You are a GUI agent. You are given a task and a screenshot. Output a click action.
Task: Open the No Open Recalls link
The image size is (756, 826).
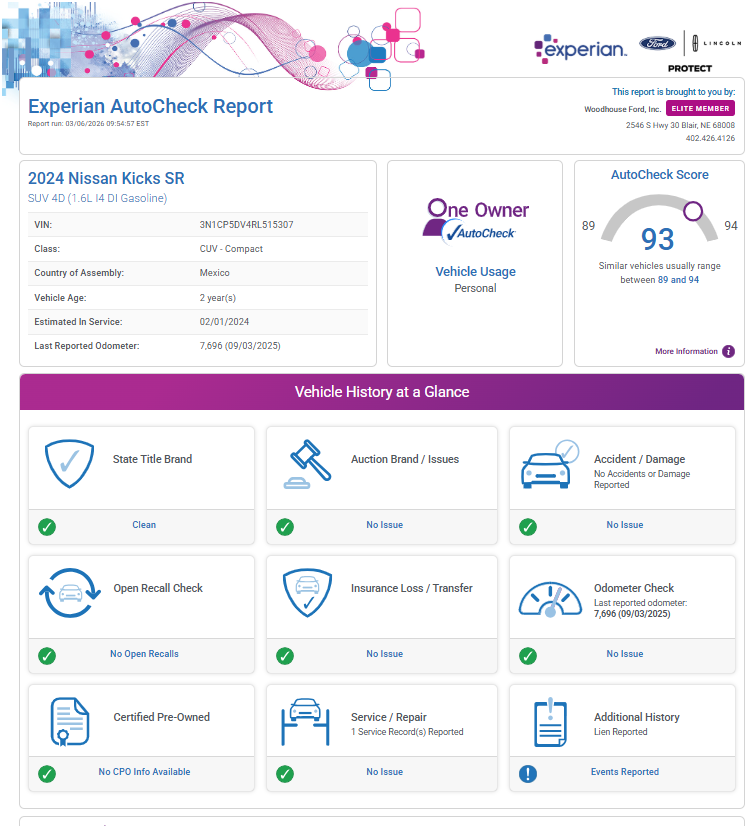(x=144, y=654)
